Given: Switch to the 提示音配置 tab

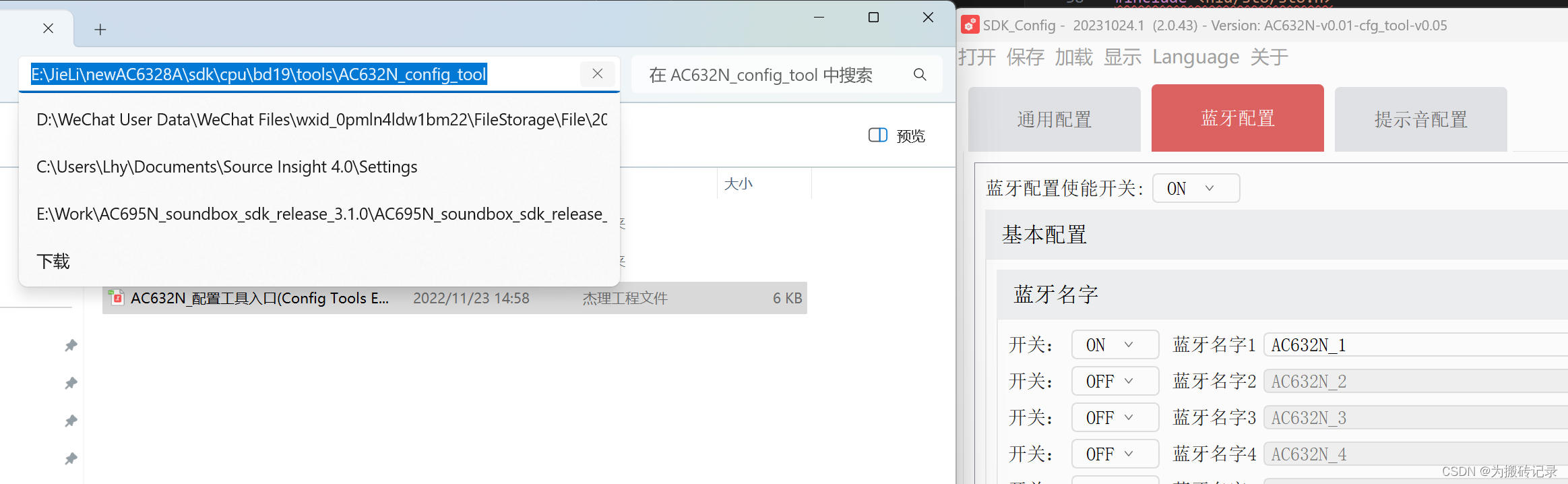Looking at the screenshot, I should tap(1421, 119).
